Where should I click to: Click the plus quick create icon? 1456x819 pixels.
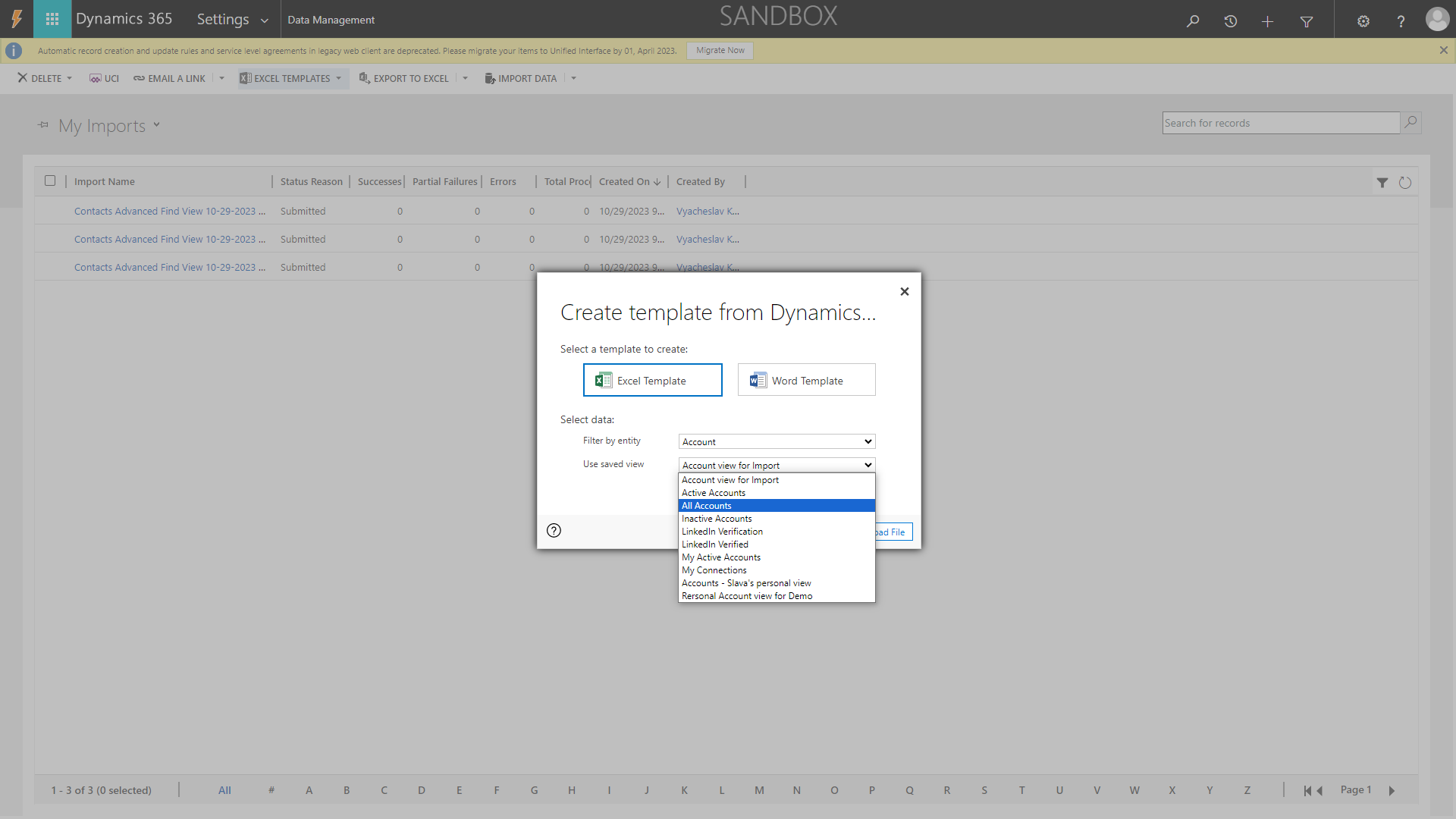coord(1267,21)
